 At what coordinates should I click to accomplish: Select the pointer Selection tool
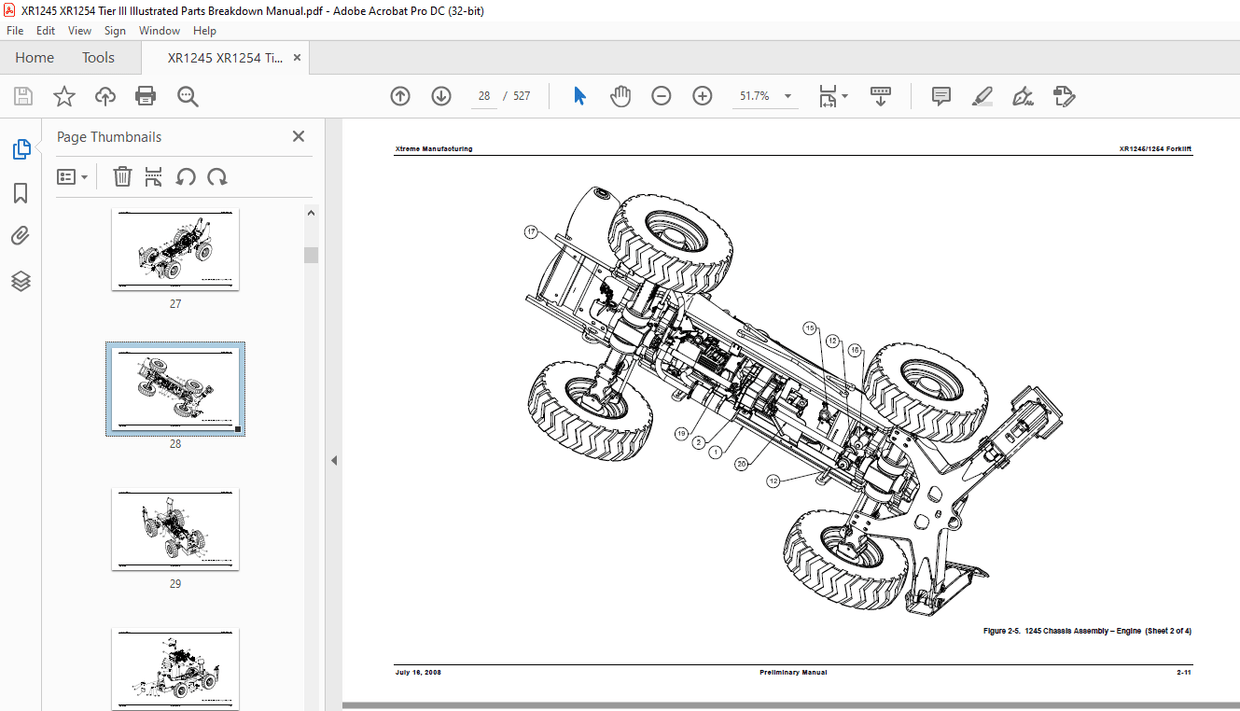tap(578, 95)
